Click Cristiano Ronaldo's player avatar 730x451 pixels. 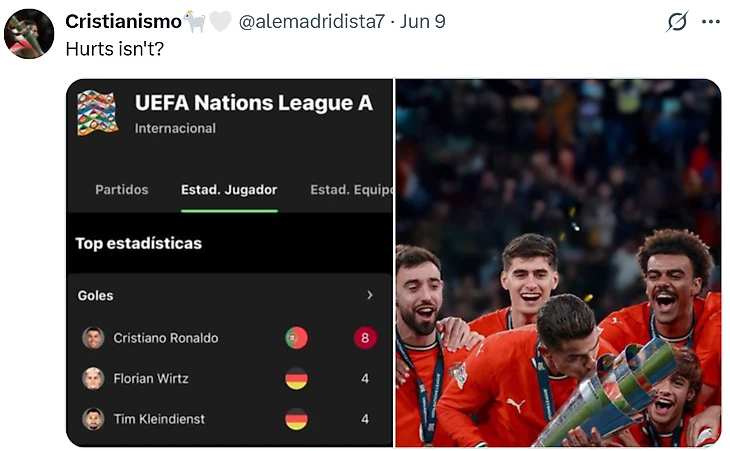point(93,338)
